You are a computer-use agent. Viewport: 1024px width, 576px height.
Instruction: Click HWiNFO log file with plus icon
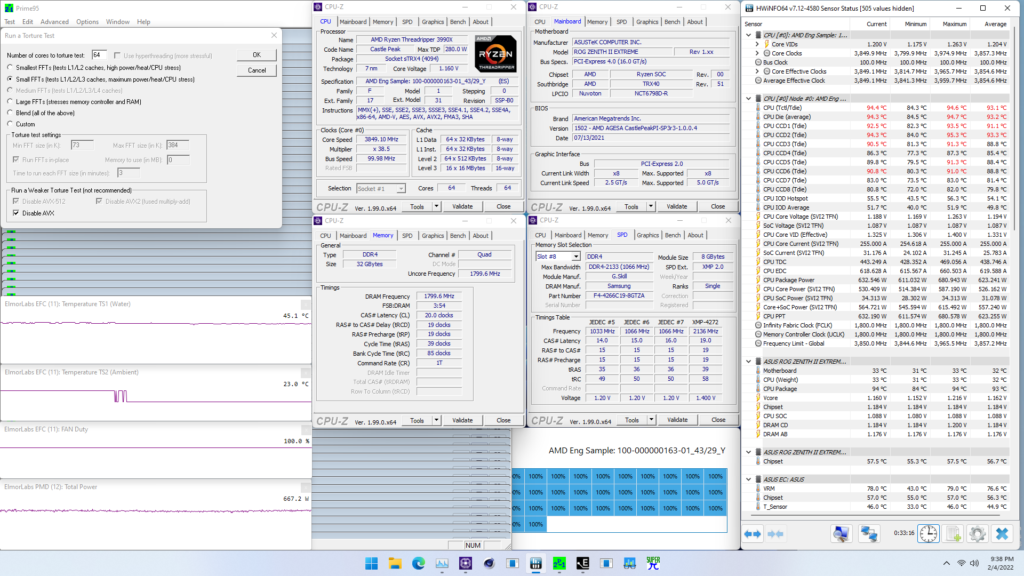[x=953, y=534]
